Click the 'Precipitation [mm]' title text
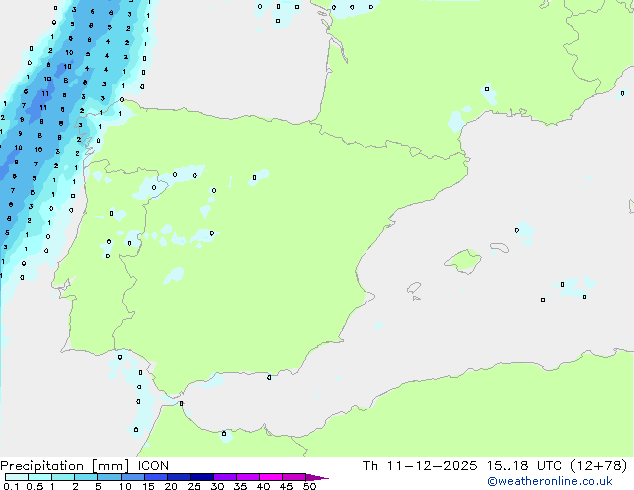The height and width of the screenshot is (490, 634). [65, 466]
